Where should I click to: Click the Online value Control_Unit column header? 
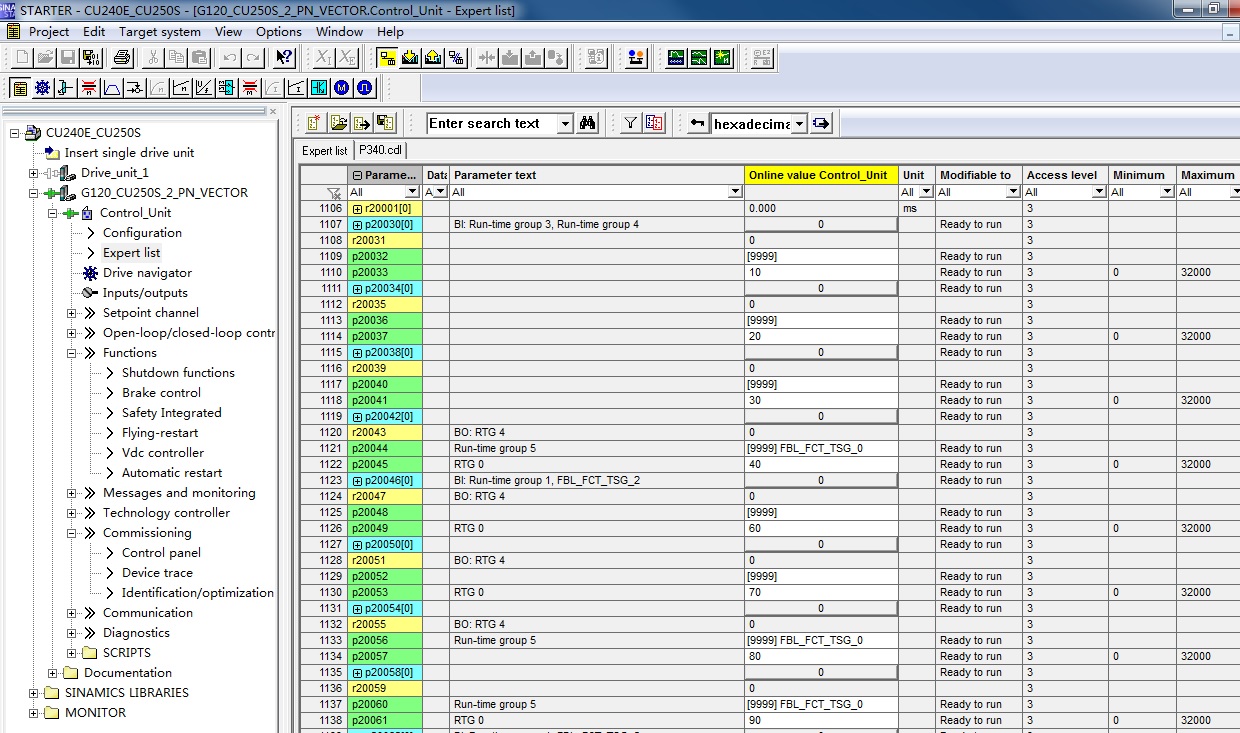coord(821,175)
